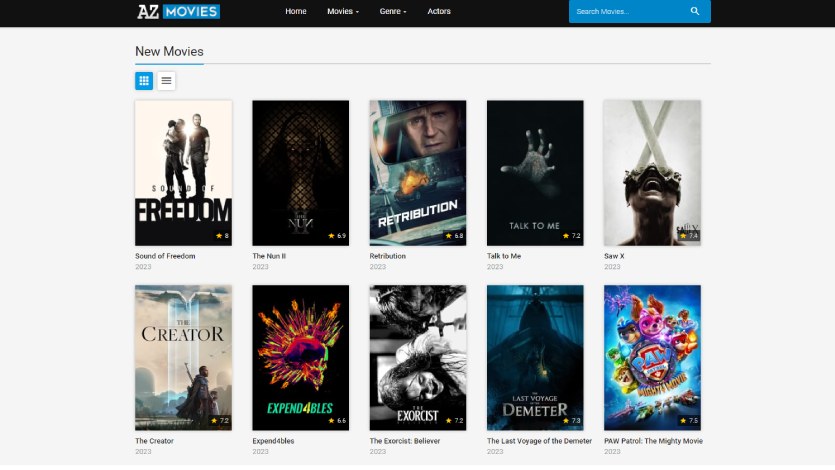Click the search magnifier icon
The image size is (835, 470).
click(695, 11)
